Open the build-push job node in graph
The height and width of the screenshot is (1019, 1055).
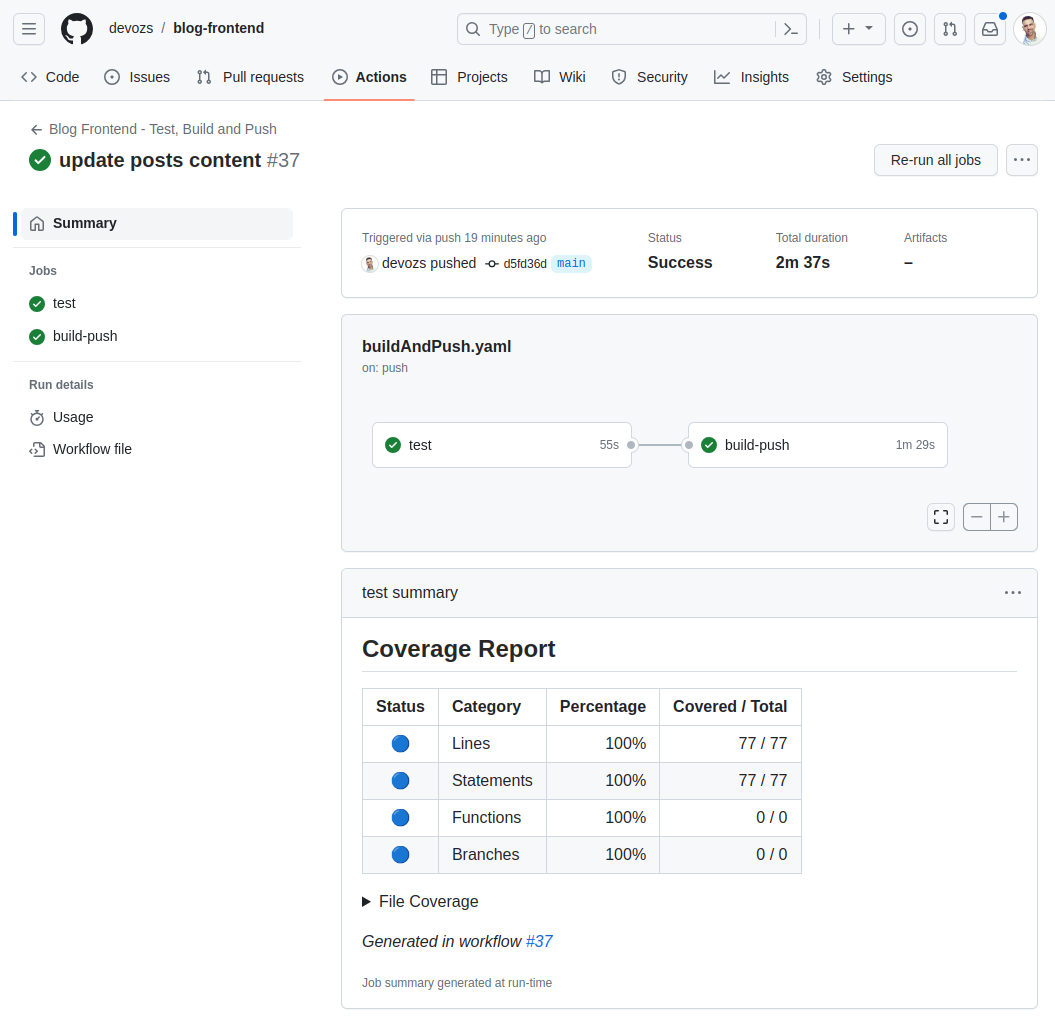817,445
